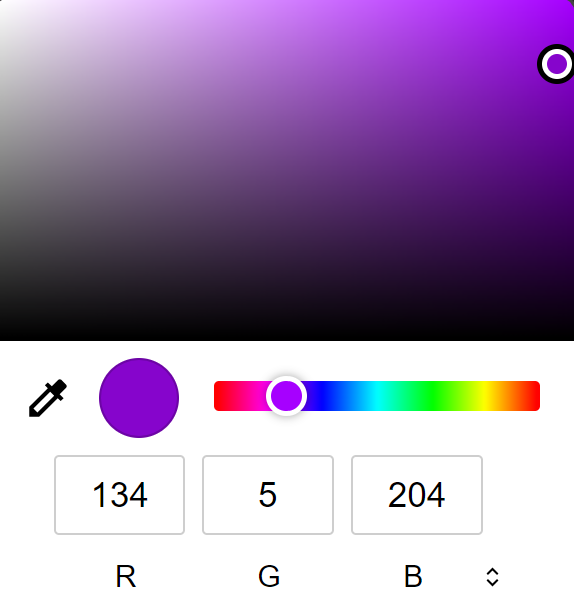The image size is (575, 610).
Task: Select the red value field showing 134
Action: click(x=119, y=495)
